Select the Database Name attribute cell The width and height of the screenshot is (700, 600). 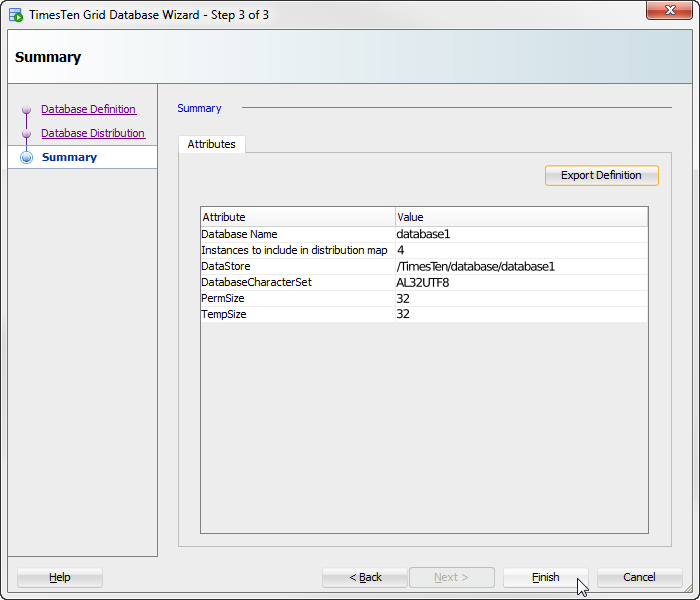tap(298, 234)
